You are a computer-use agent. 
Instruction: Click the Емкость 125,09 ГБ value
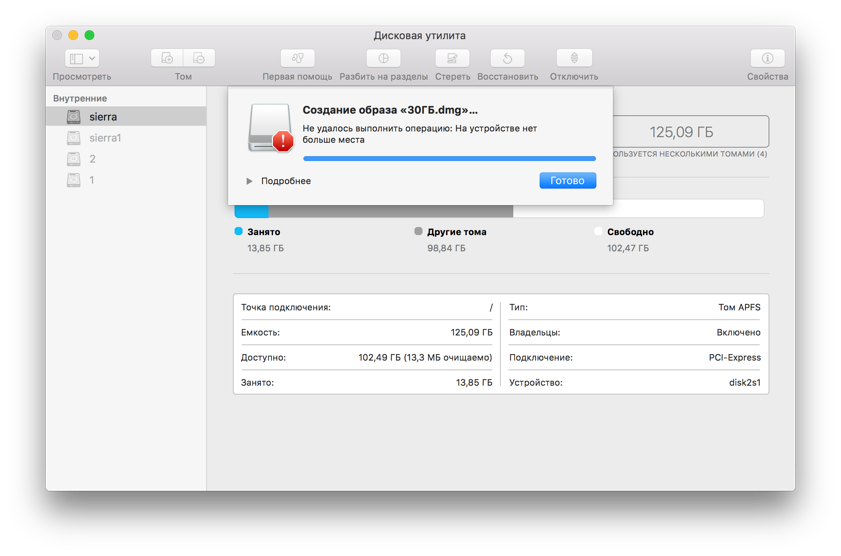click(471, 332)
